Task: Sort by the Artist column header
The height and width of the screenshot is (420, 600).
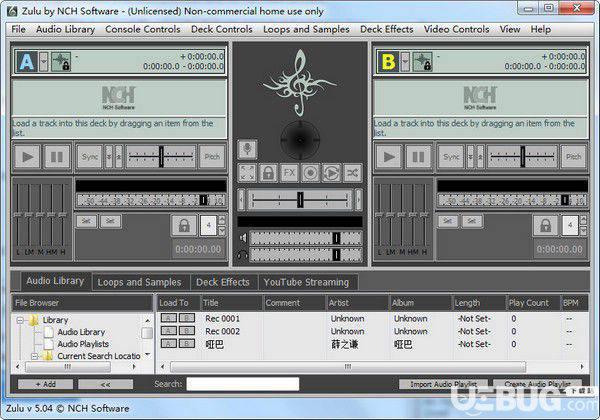Action: pyautogui.click(x=357, y=303)
